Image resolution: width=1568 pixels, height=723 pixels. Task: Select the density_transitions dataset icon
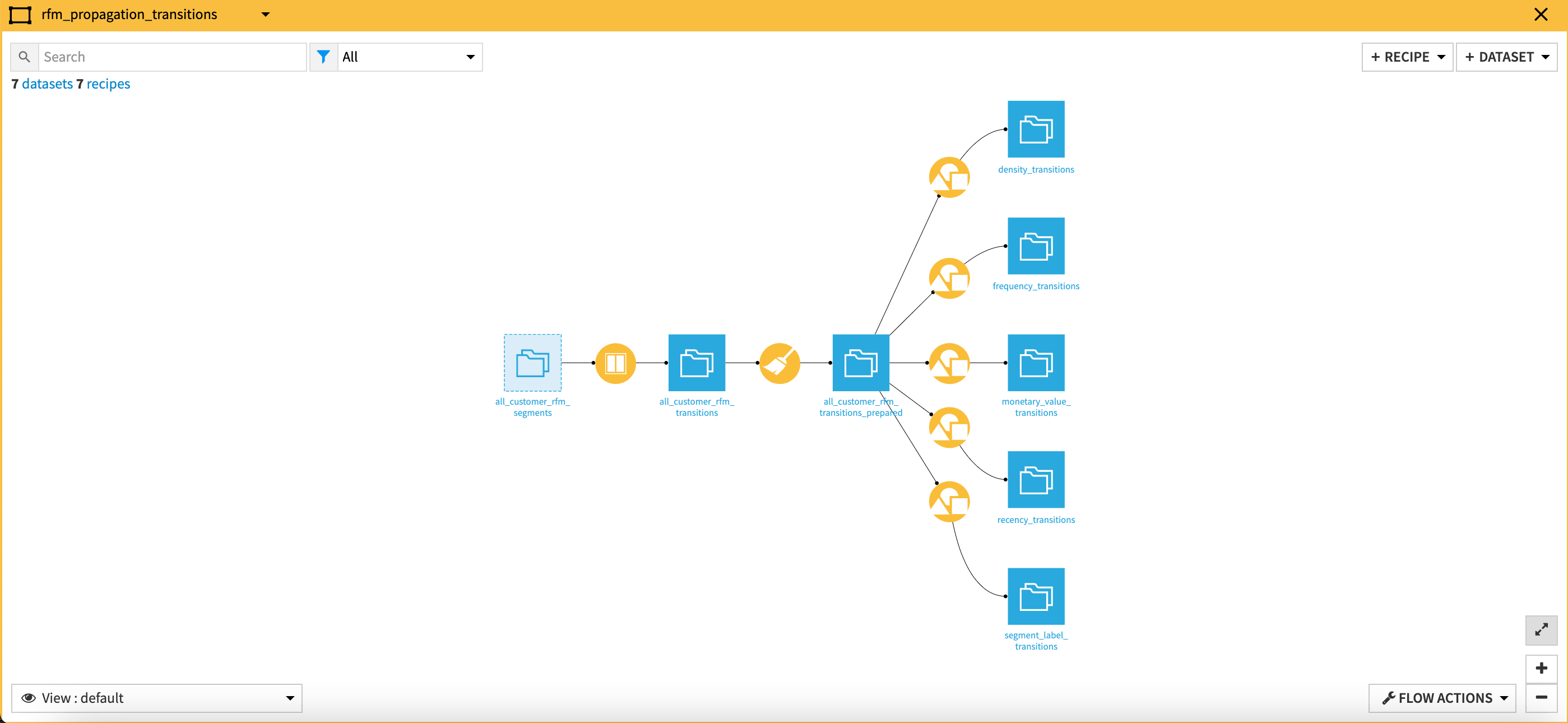pos(1036,129)
